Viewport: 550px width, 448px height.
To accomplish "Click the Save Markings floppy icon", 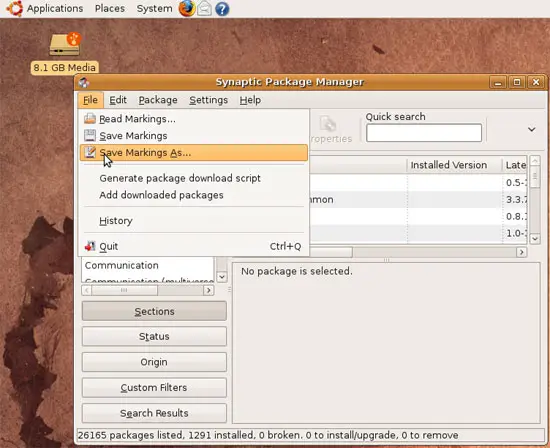I will click(x=90, y=135).
